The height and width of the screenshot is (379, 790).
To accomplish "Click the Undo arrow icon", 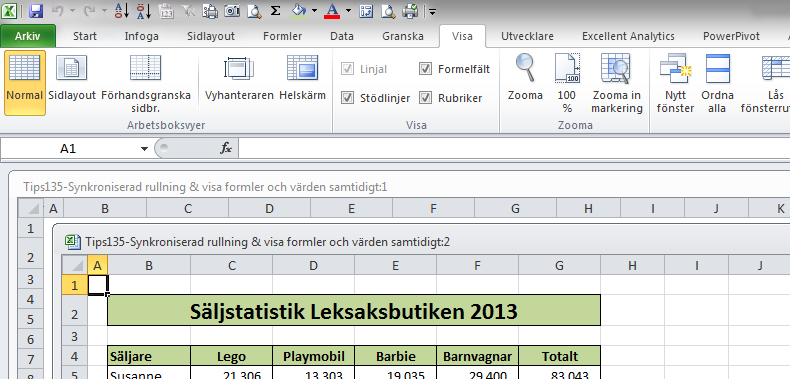I will [58, 11].
